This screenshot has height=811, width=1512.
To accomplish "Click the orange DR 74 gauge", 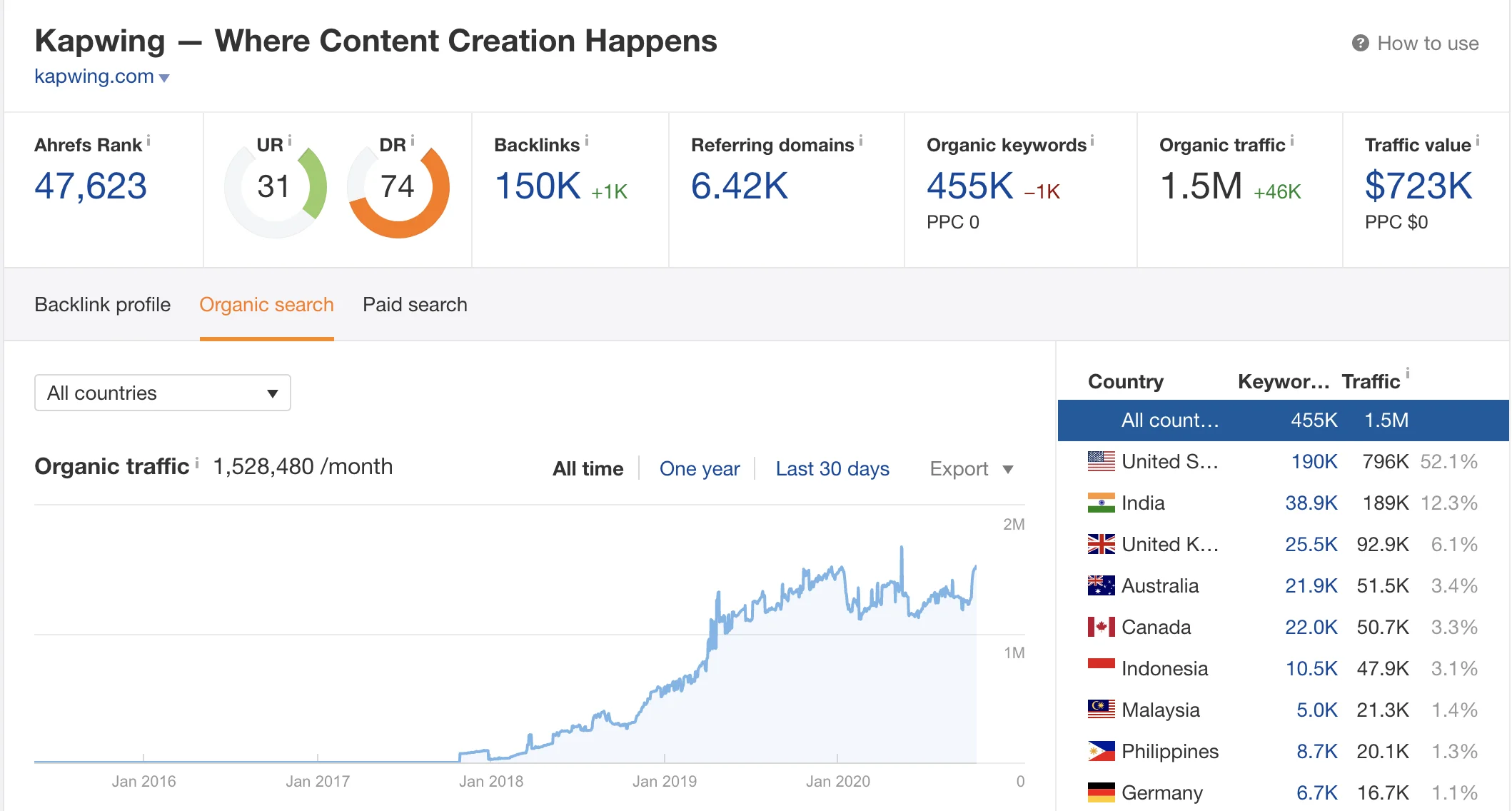I will click(398, 187).
